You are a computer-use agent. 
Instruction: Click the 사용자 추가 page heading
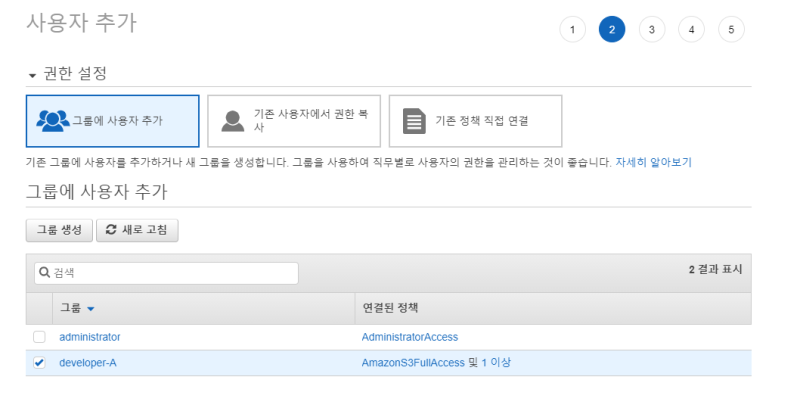click(x=81, y=23)
